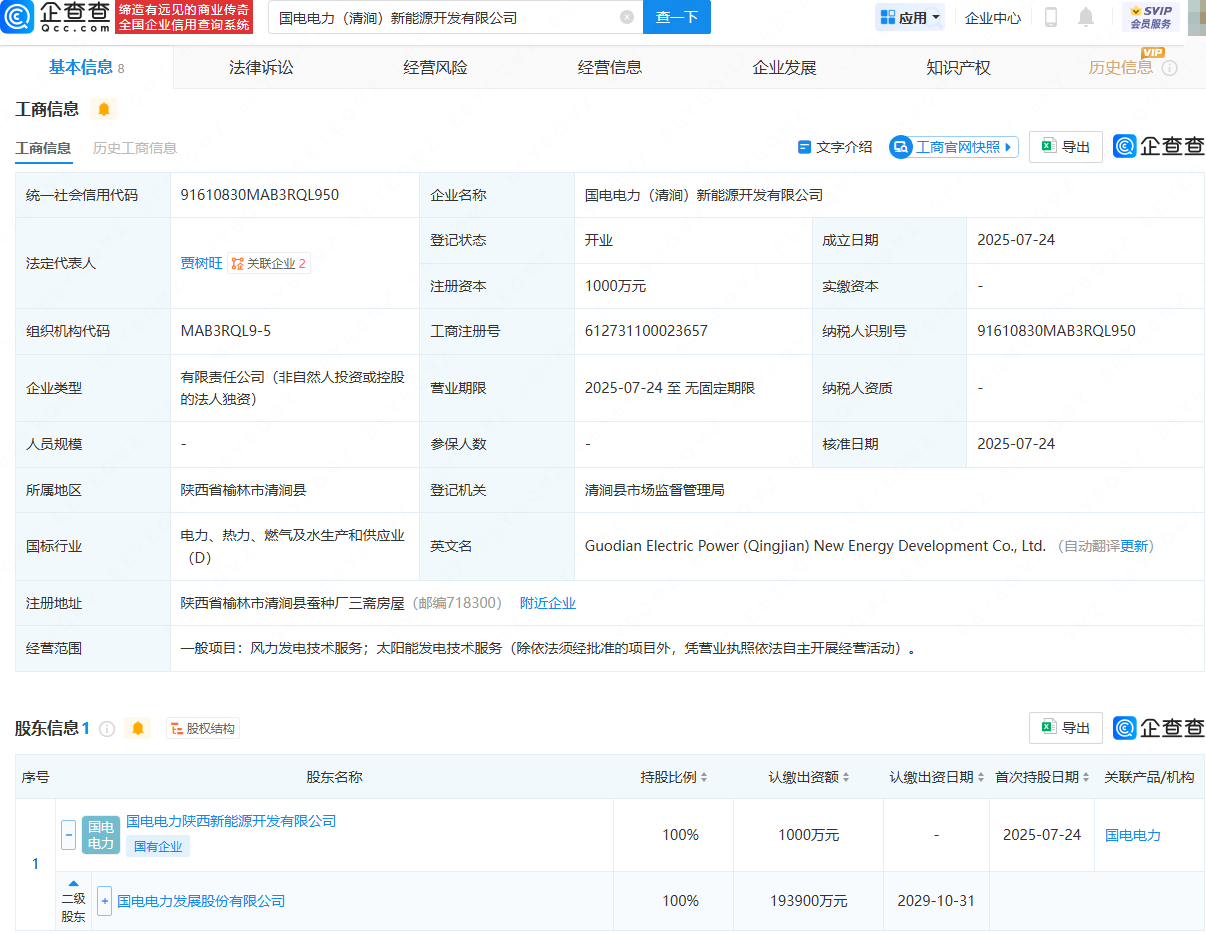Click registration number 612731100023657
Viewport: 1206px width, 933px height.
pyautogui.click(x=646, y=331)
